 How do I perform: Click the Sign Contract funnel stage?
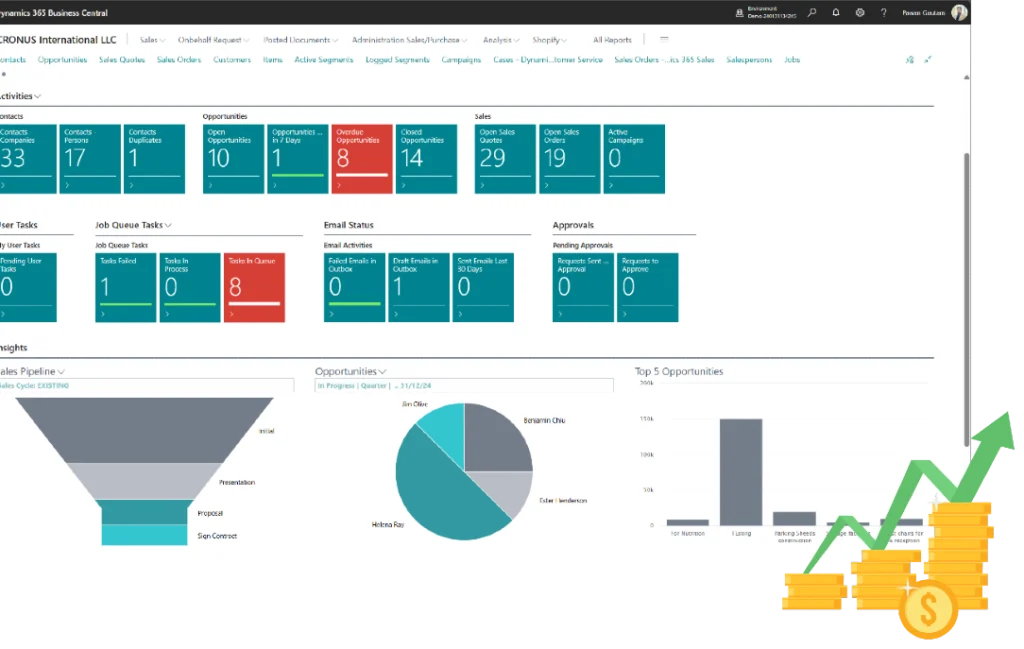144,535
